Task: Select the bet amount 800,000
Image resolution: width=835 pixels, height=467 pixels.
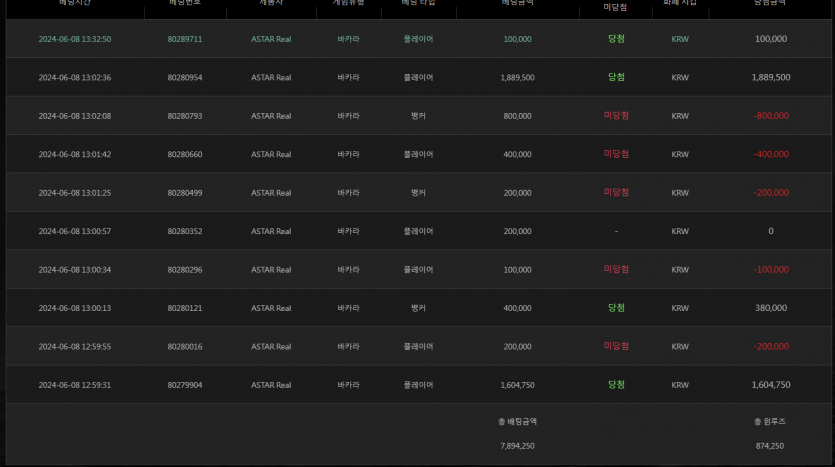Action: click(x=517, y=116)
